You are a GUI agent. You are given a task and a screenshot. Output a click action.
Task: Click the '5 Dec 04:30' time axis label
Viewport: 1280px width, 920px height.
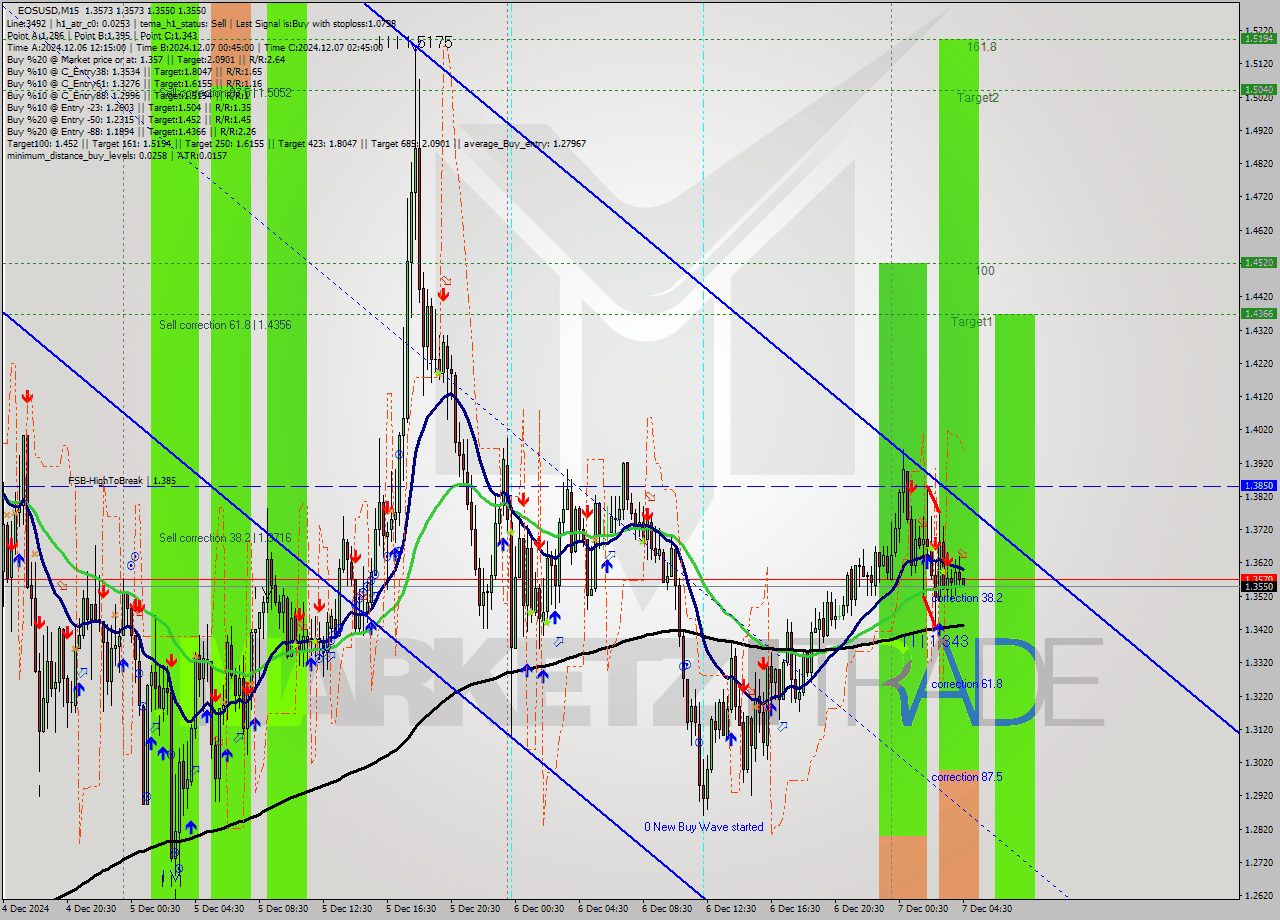(219, 909)
